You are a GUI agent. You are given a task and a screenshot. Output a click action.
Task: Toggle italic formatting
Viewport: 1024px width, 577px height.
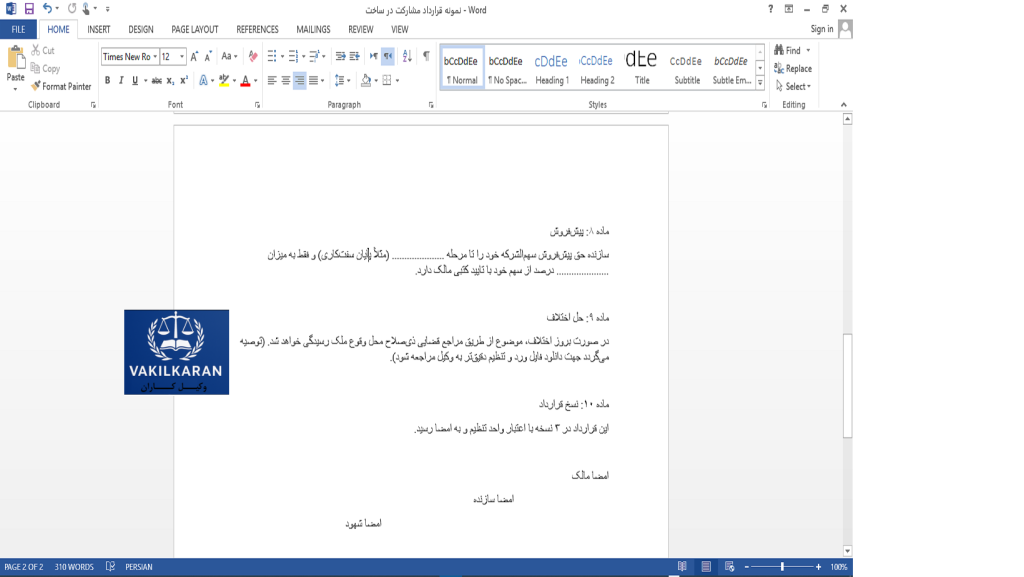tap(121, 79)
